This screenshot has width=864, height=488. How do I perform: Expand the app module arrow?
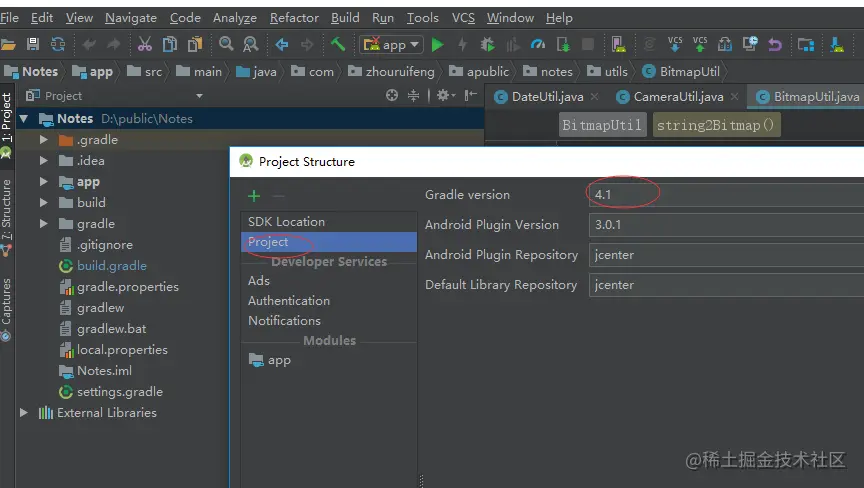(44, 182)
